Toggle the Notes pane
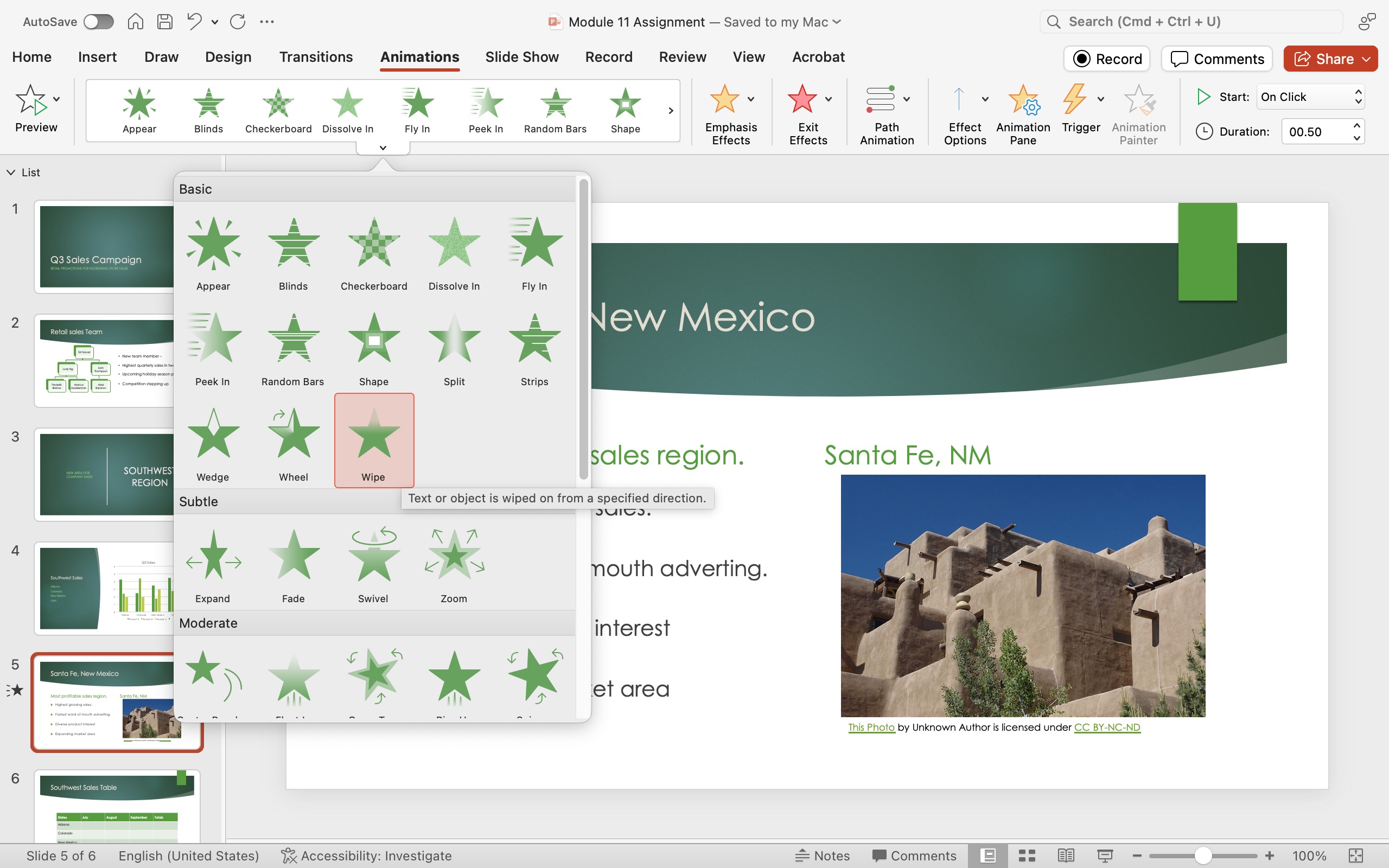Image resolution: width=1389 pixels, height=868 pixels. click(x=822, y=856)
